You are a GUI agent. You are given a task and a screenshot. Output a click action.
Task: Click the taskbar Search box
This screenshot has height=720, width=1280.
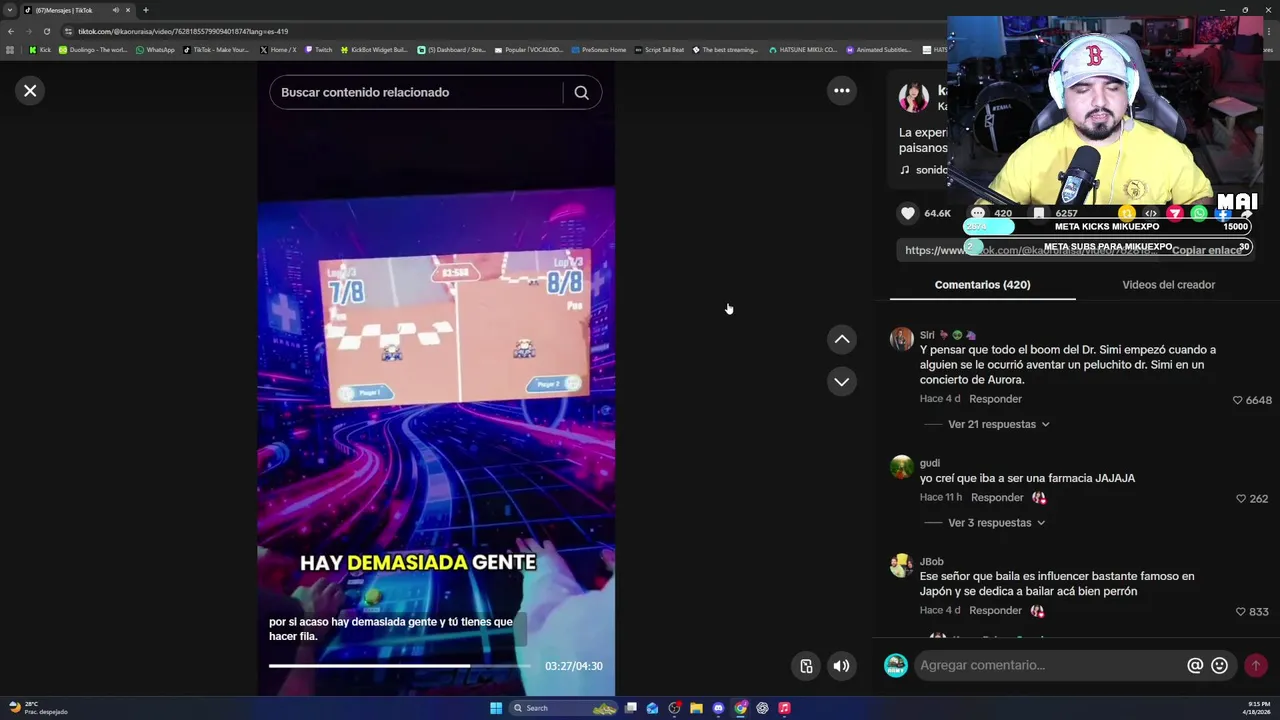pyautogui.click(x=565, y=708)
